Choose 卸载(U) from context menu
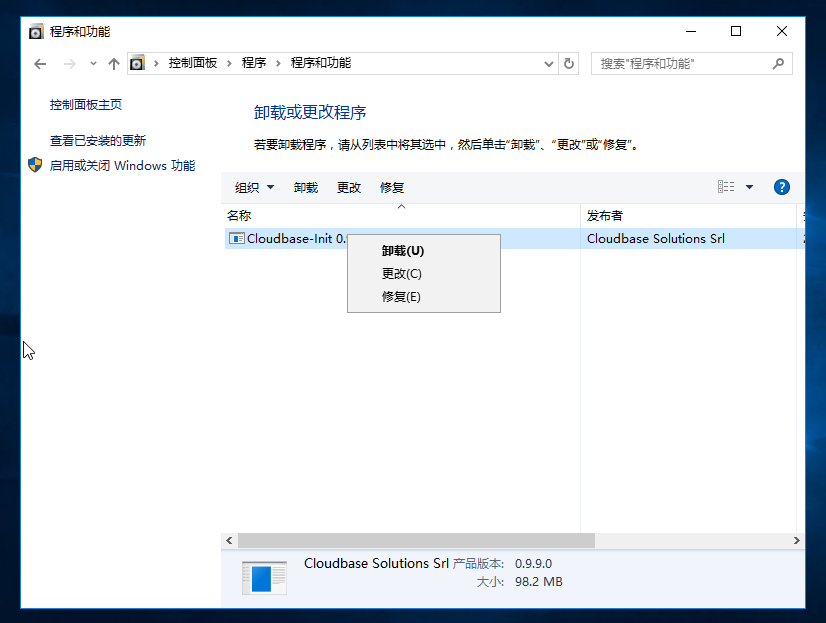The image size is (826, 623). coord(424,251)
